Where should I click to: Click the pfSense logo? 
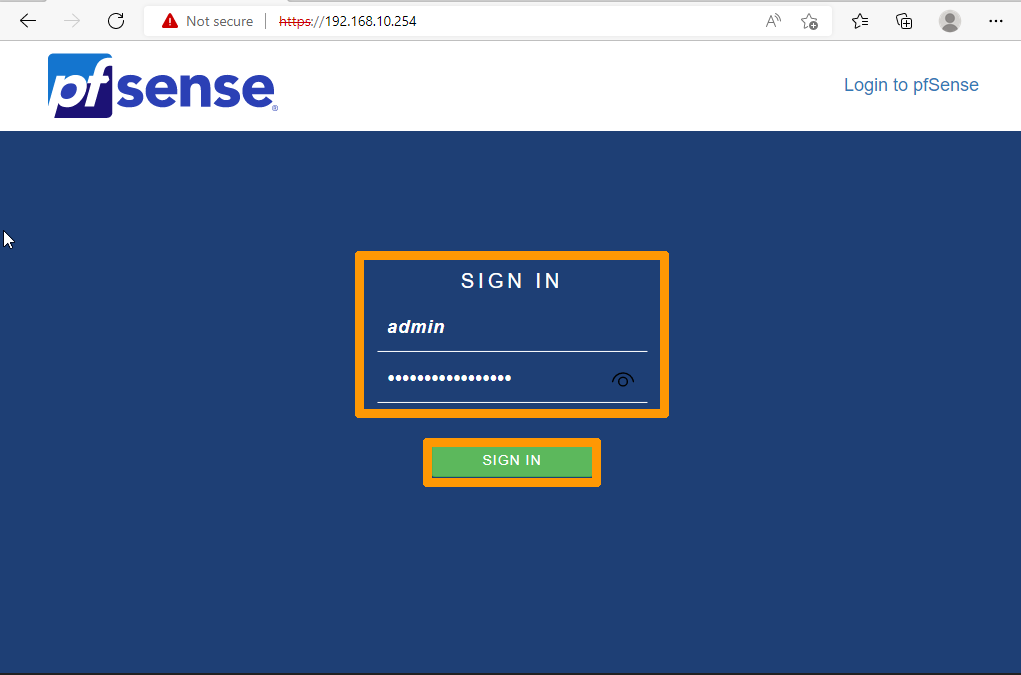click(x=162, y=86)
